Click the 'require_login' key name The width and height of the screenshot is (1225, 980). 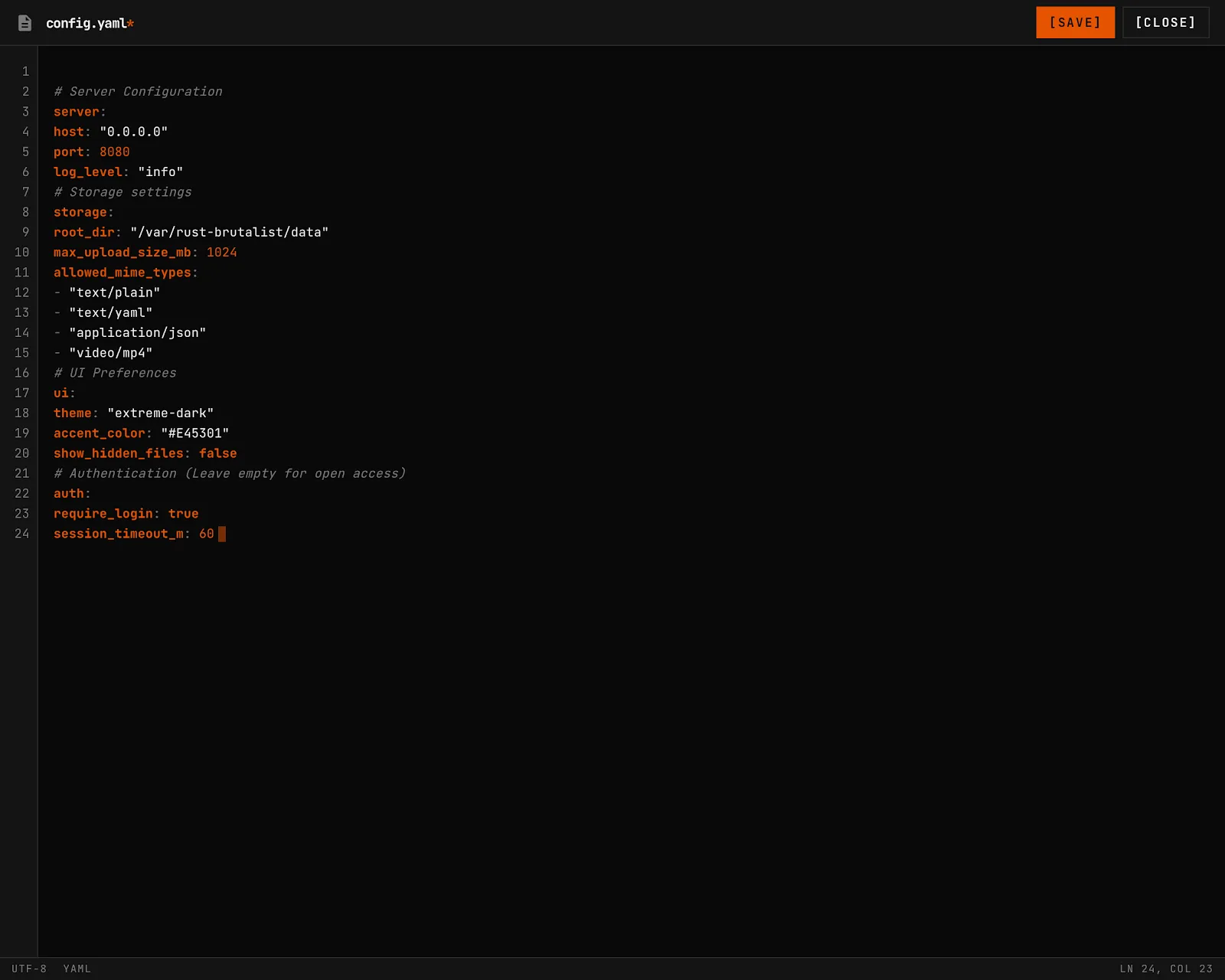103,514
